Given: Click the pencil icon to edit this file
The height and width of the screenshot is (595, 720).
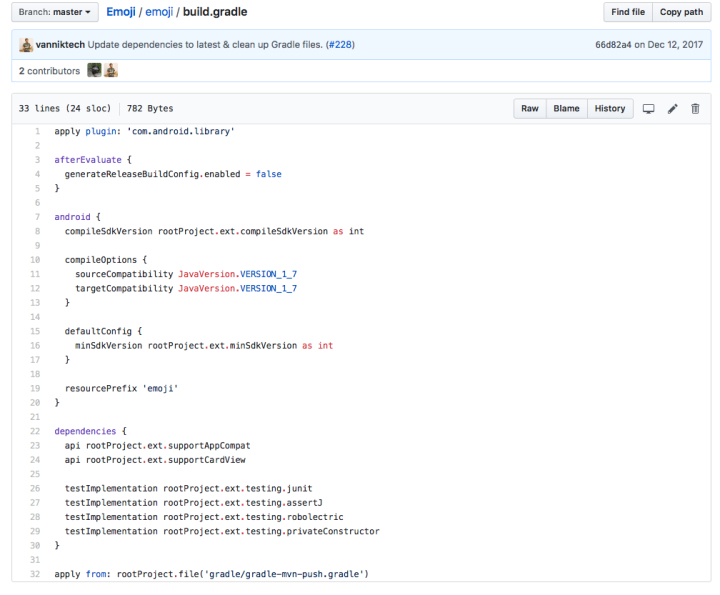Looking at the screenshot, I should coord(673,108).
